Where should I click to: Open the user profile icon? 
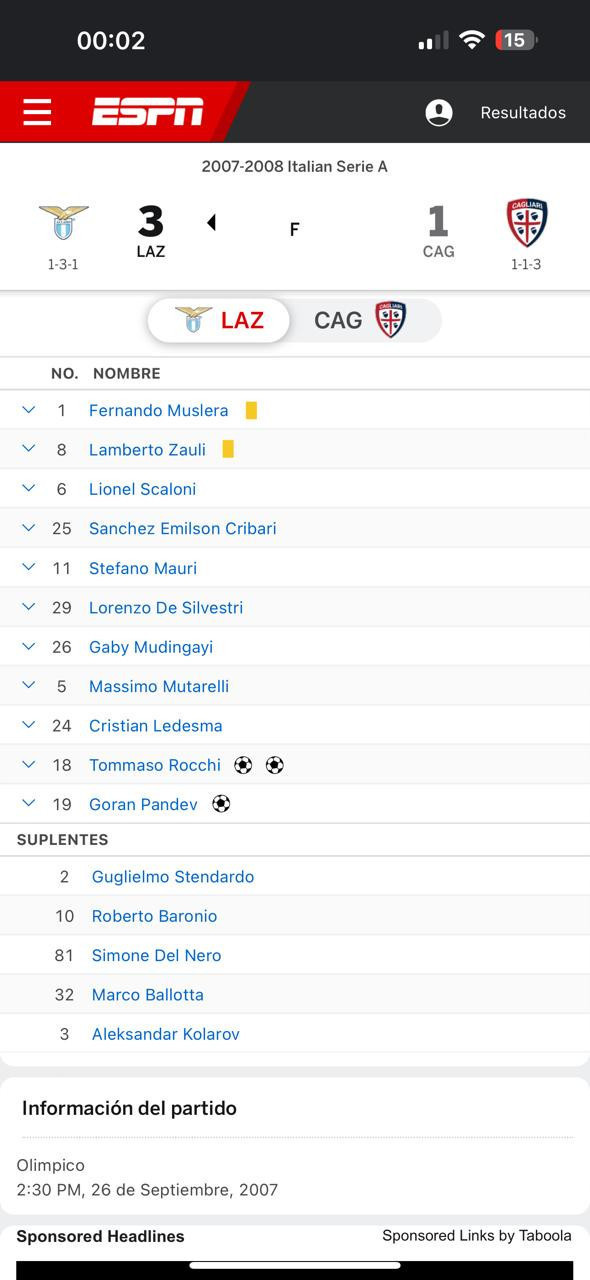[439, 113]
